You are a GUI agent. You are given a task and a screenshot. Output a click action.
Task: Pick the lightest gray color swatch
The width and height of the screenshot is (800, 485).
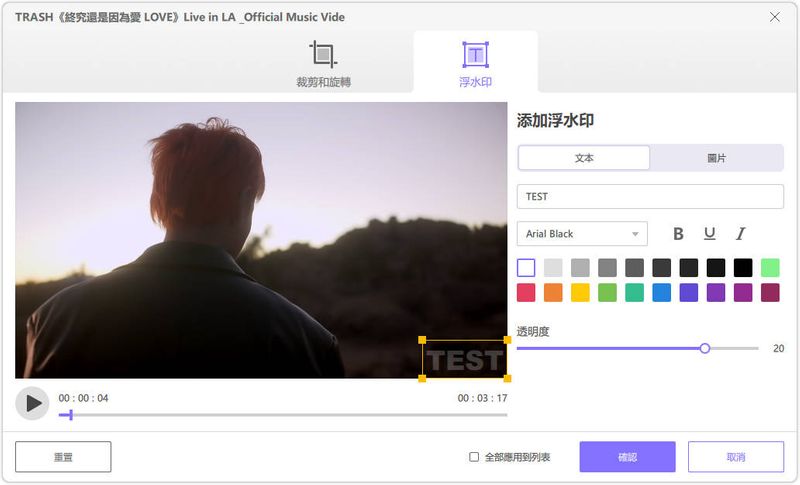(553, 268)
